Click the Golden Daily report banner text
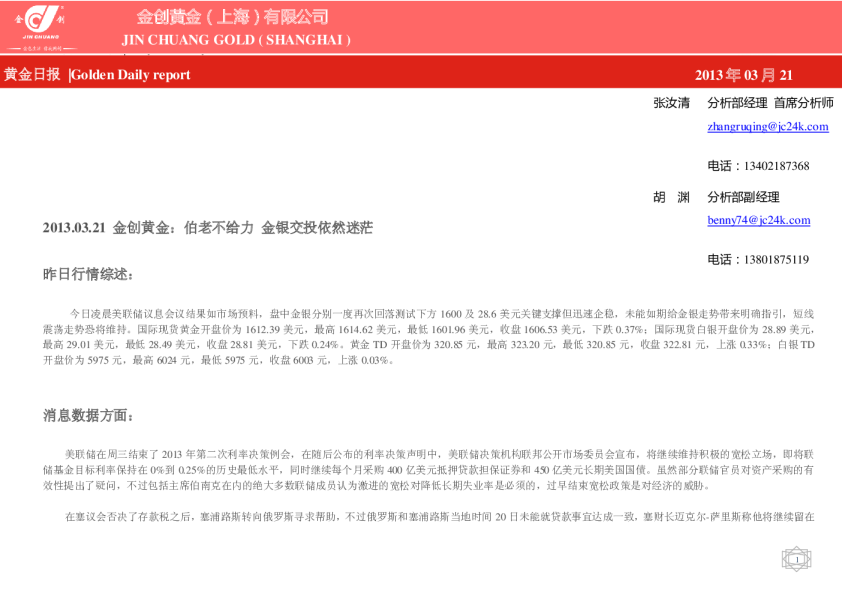This screenshot has width=842, height=596. point(131,75)
